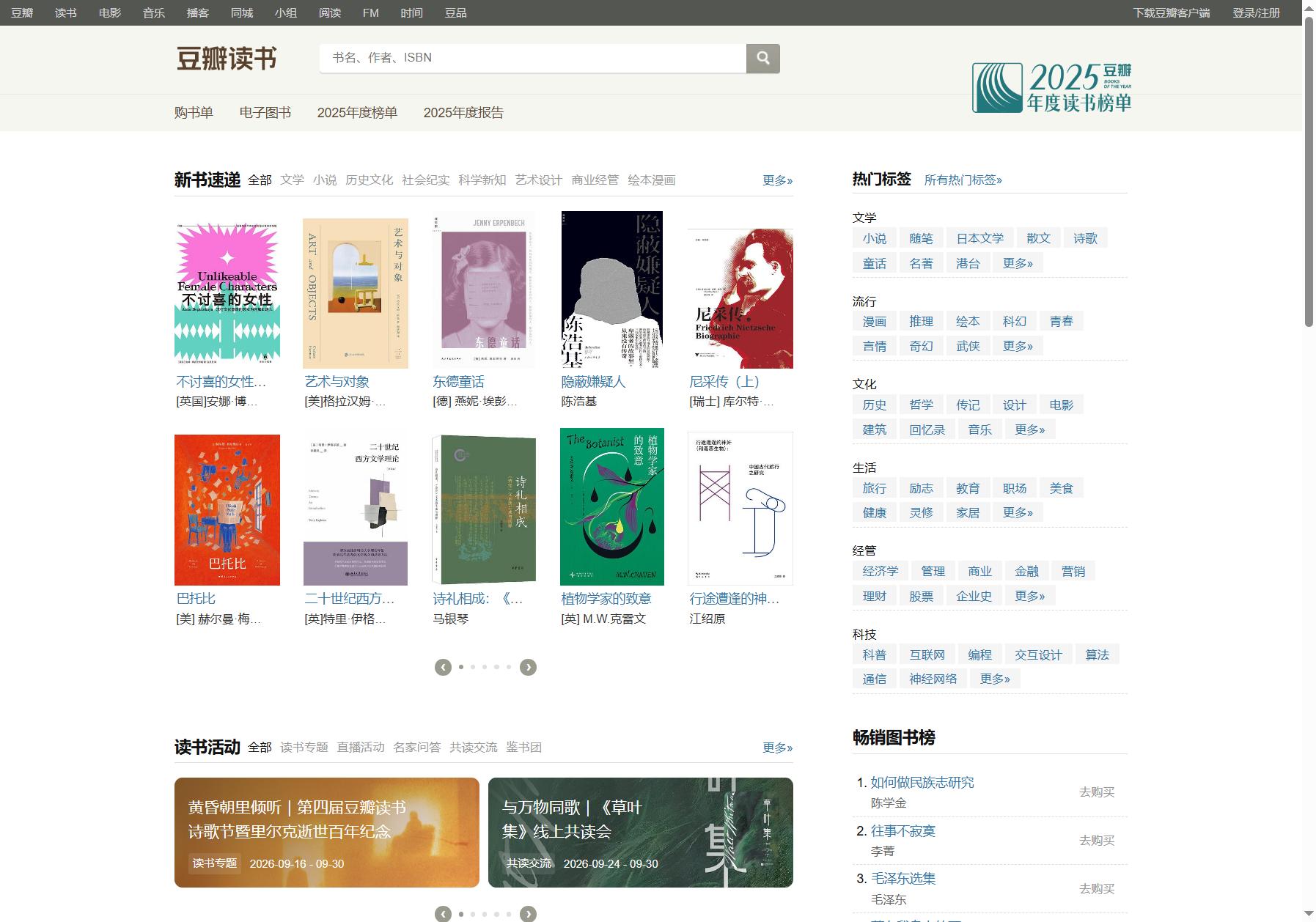Open 下载豆瓣客户端 link

pyautogui.click(x=1172, y=12)
